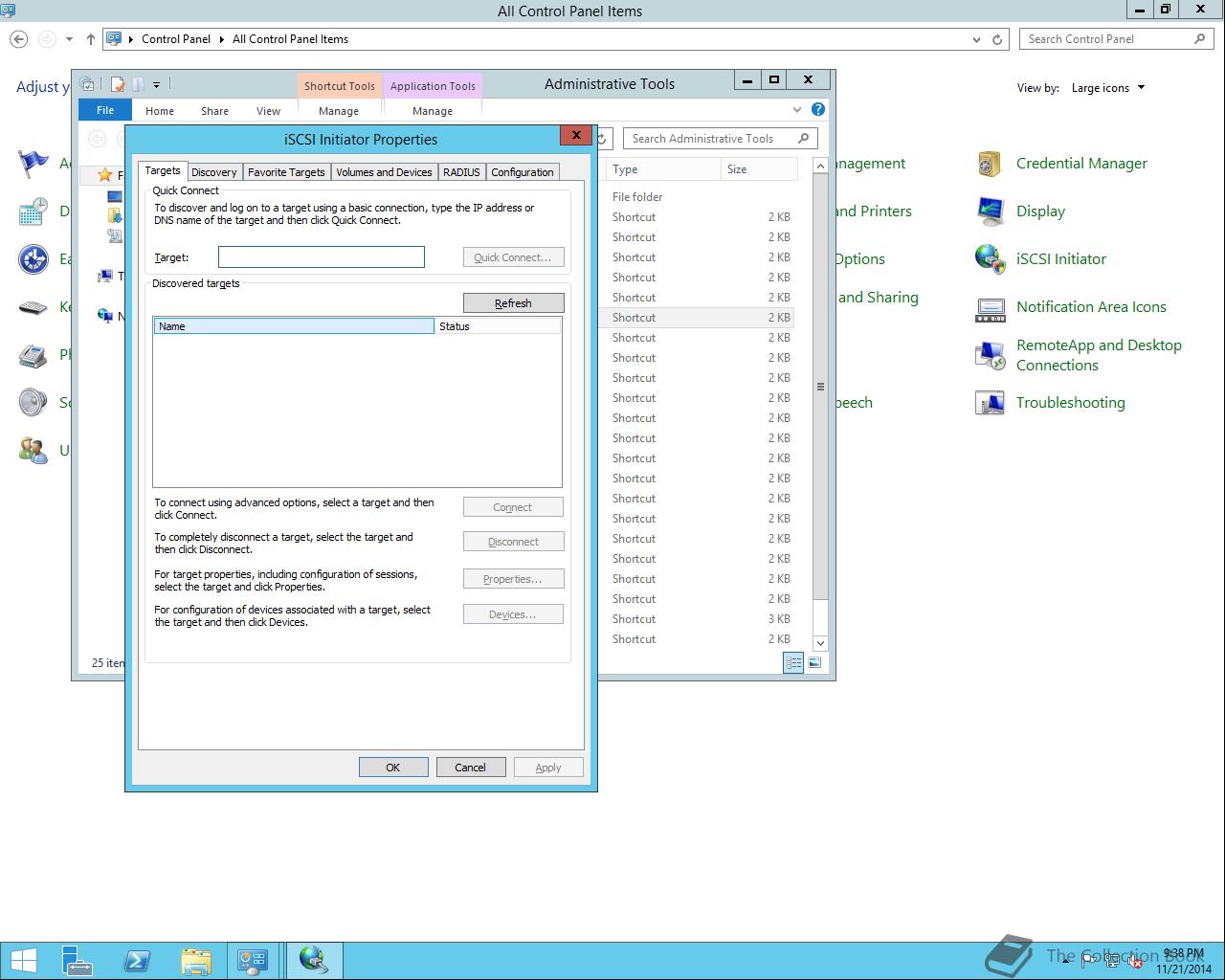Sort discovered targets by Name column
Image resolution: width=1225 pixels, height=980 pixels.
294,326
